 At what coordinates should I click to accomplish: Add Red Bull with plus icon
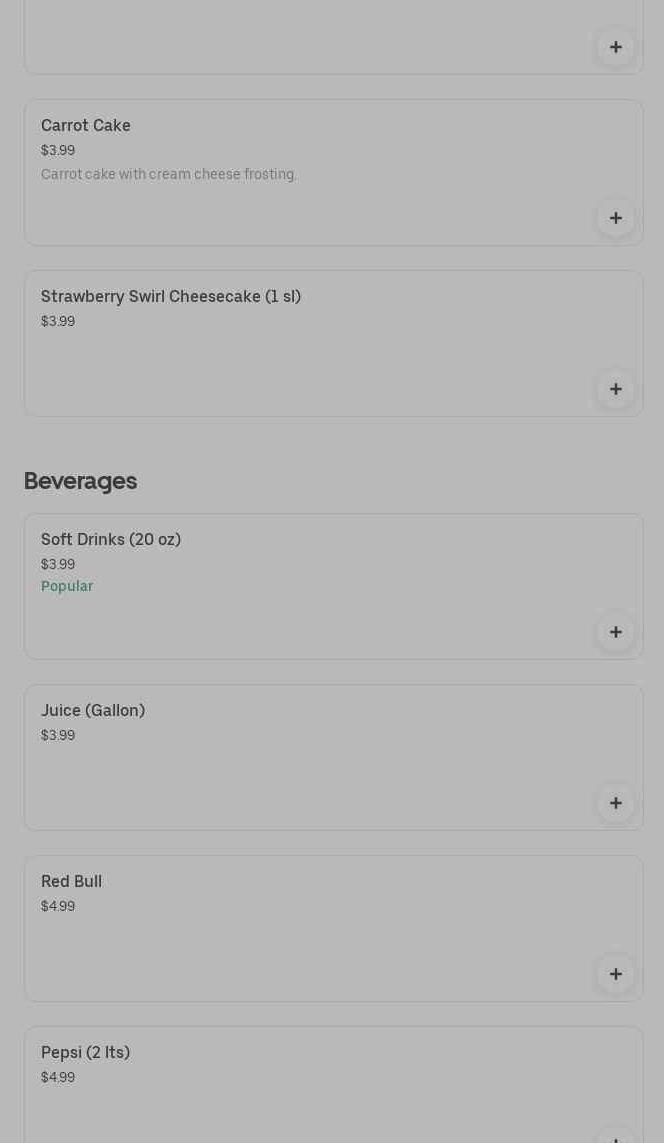pyautogui.click(x=616, y=974)
